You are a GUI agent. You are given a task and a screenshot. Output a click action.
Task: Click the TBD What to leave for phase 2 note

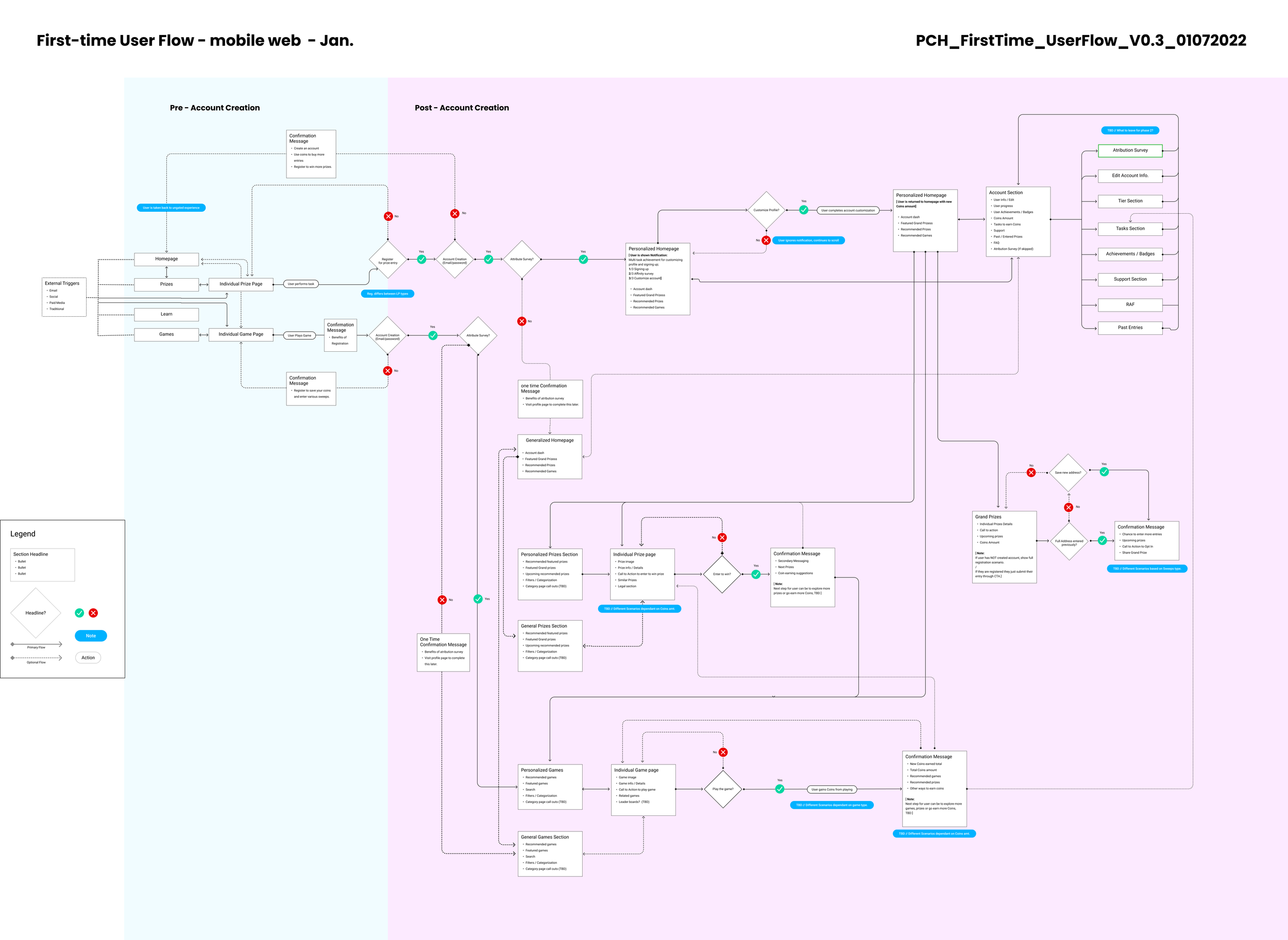click(x=1130, y=130)
